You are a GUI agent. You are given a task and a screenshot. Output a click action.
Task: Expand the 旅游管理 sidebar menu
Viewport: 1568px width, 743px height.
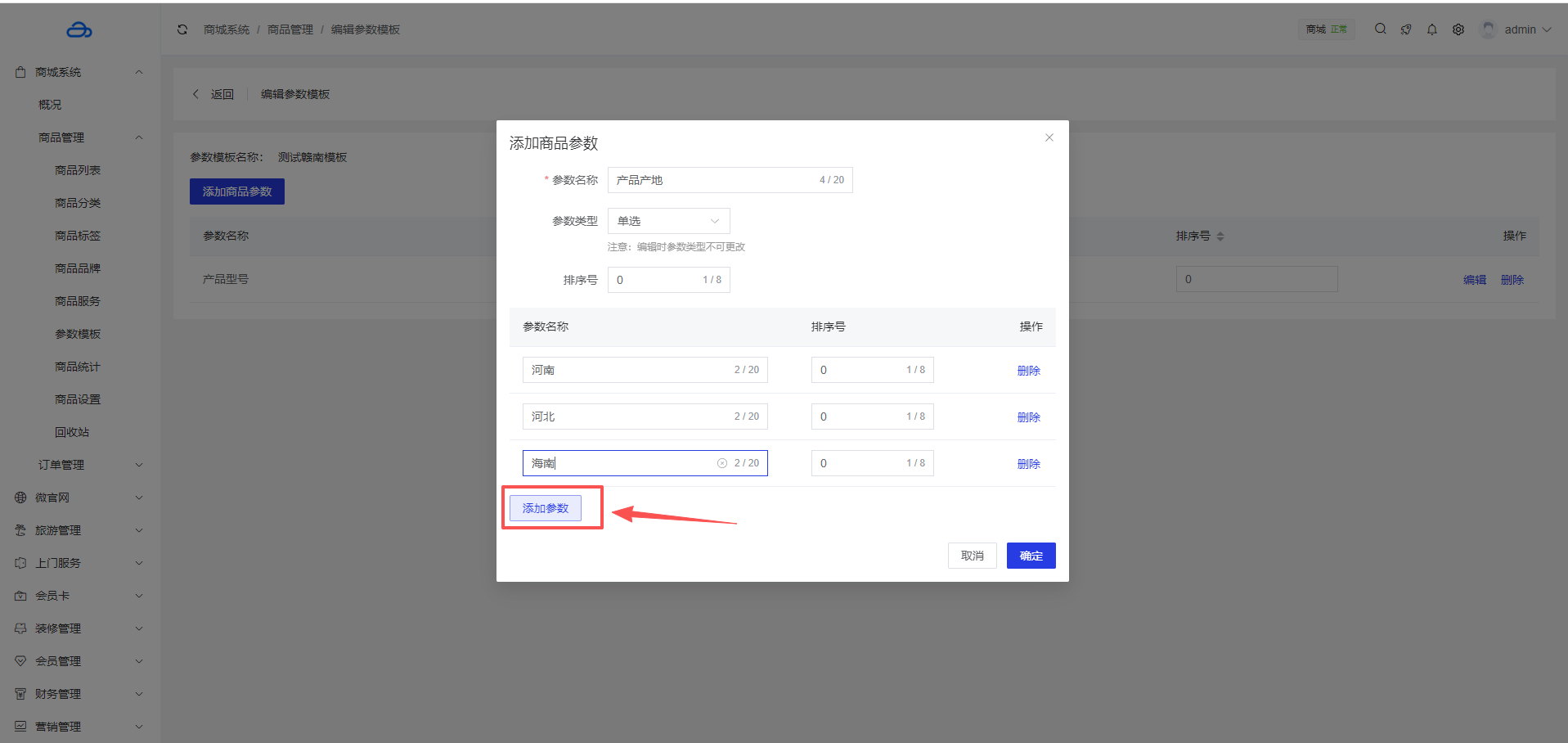[79, 530]
